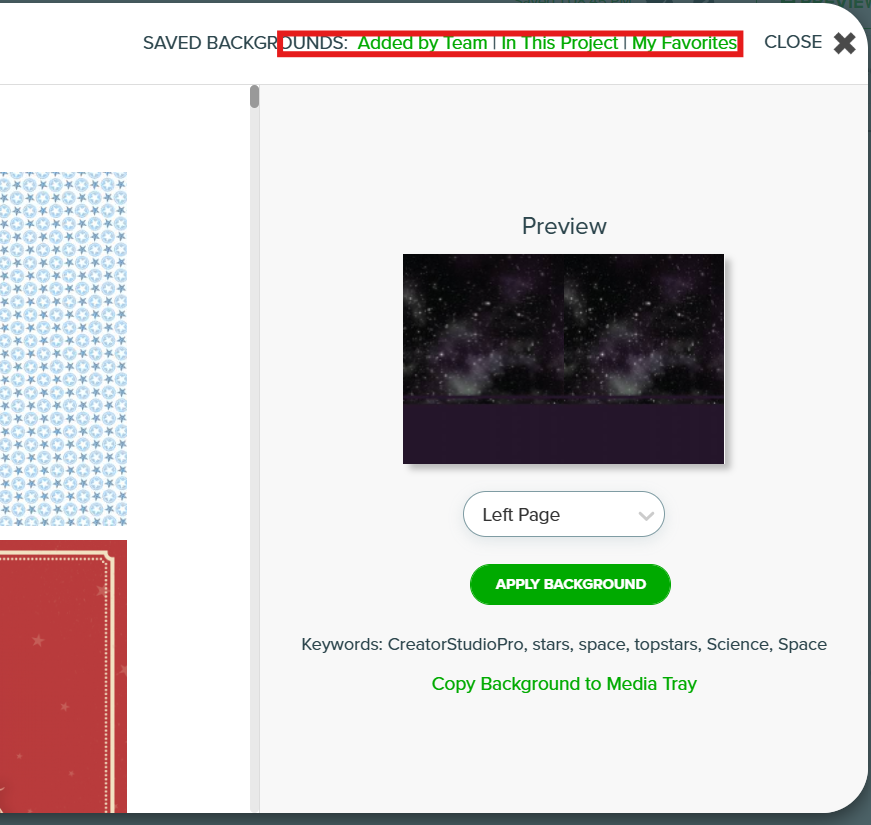Screen dimensions: 871x825
Task: Click the scrollbar thumb in backgrounds list
Action: 254,97
